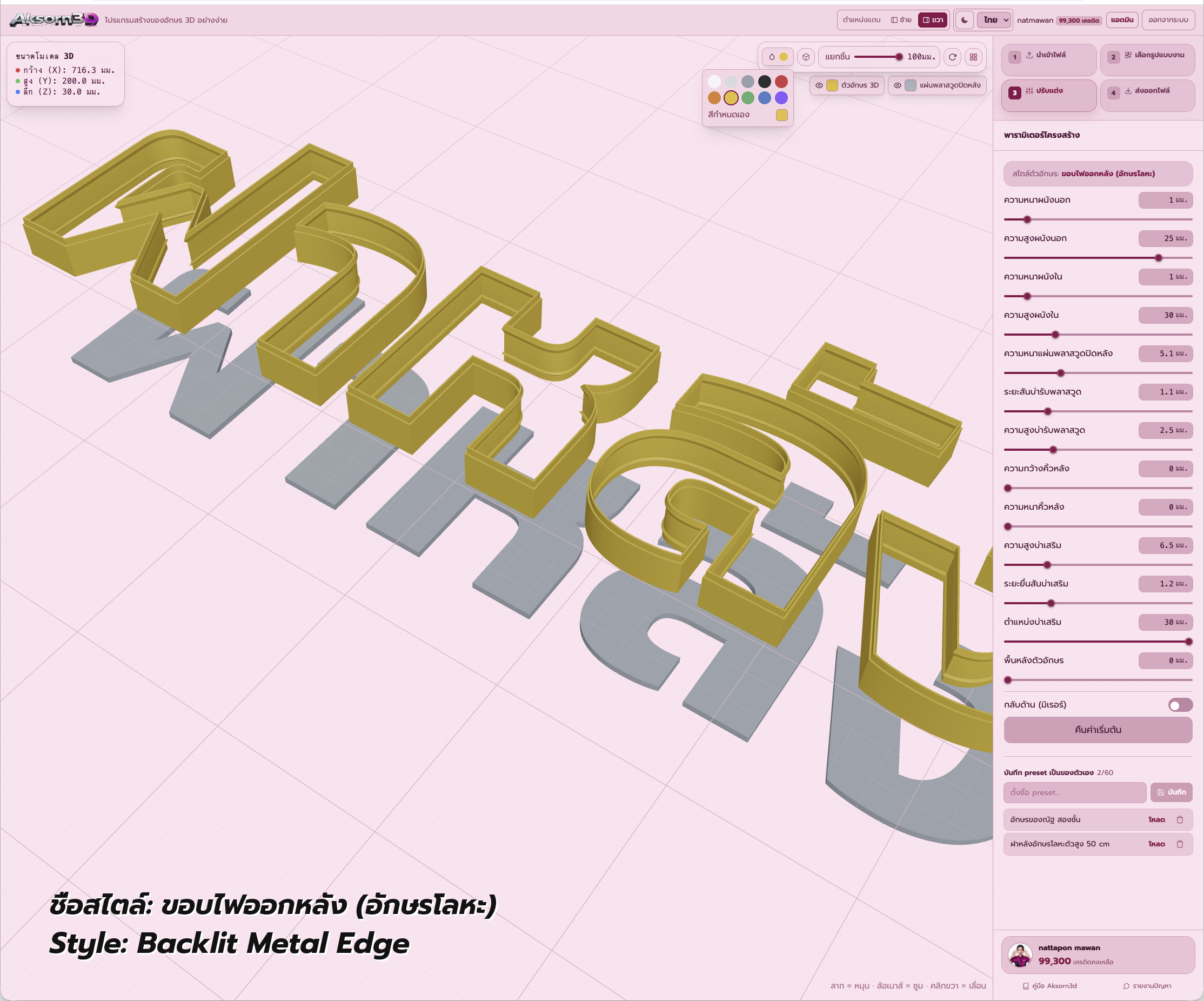Click the nattapon mawan avatar photo

tap(1020, 955)
